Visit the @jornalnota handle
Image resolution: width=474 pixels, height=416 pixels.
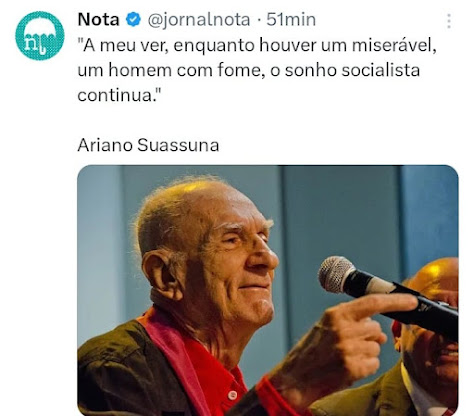pyautogui.click(x=199, y=20)
